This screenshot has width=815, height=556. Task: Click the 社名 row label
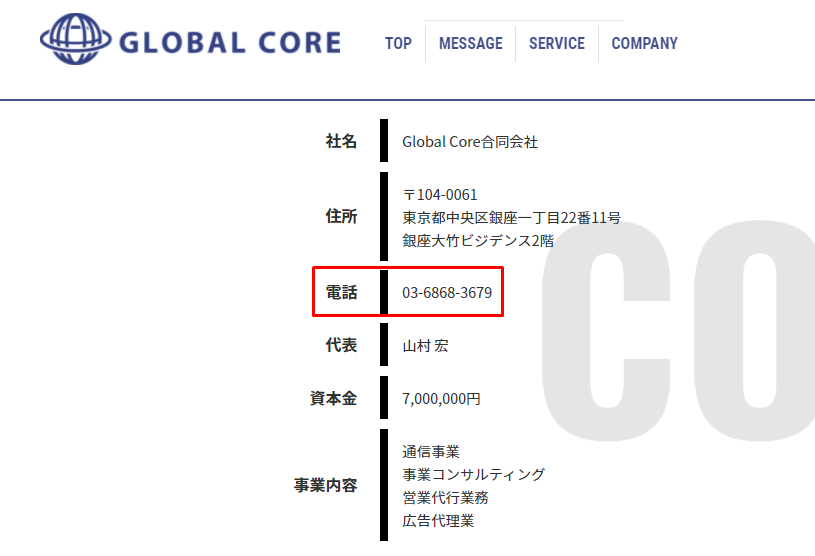pyautogui.click(x=341, y=142)
